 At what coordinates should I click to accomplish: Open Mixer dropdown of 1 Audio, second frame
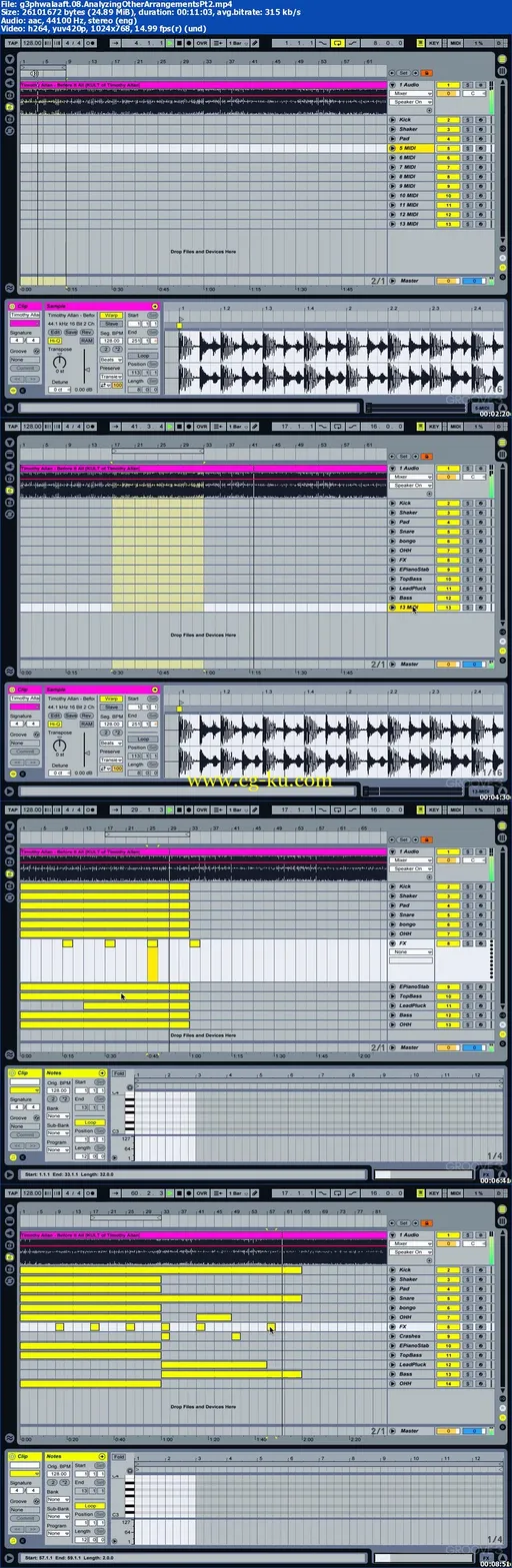(411, 477)
